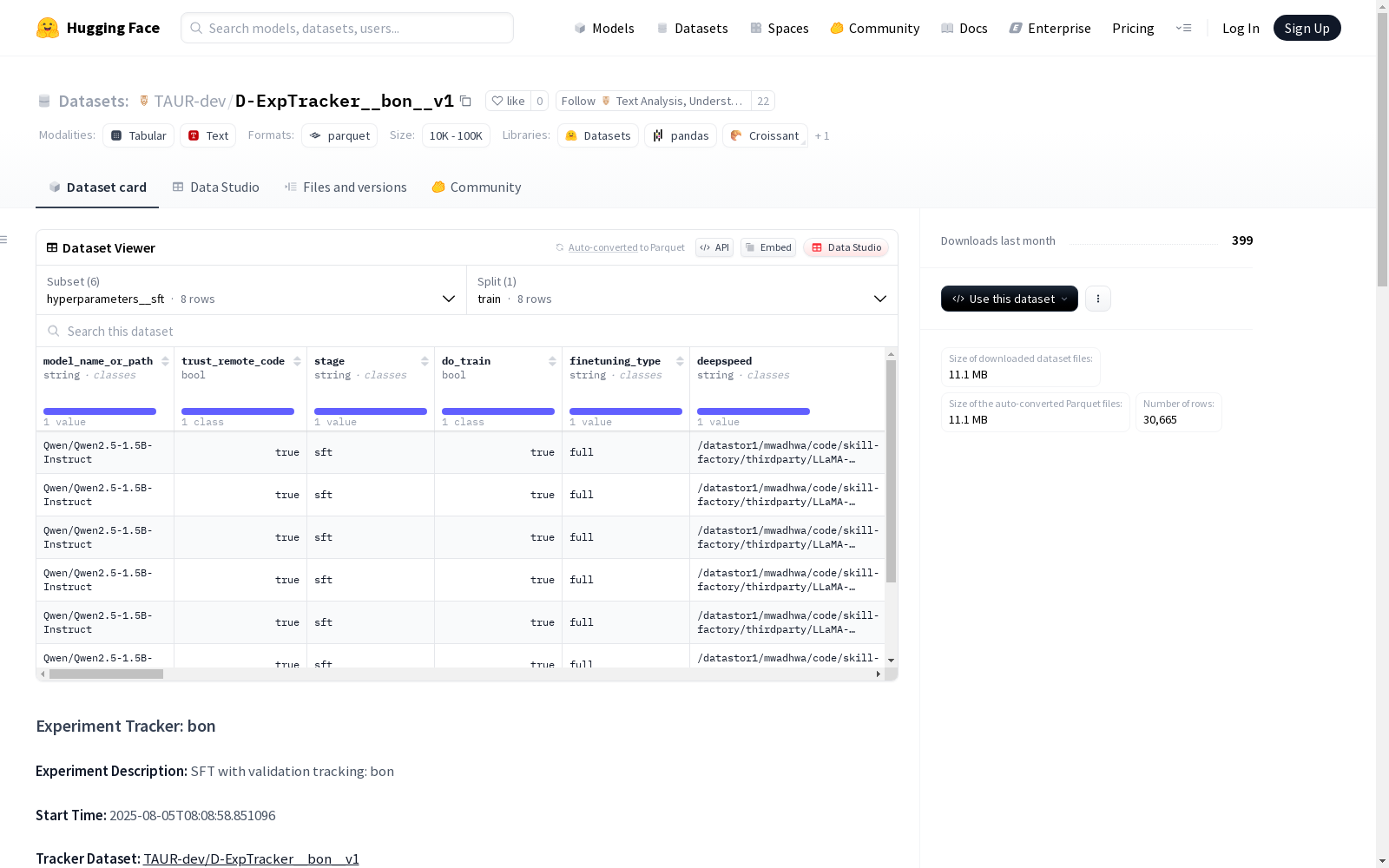The width and height of the screenshot is (1389, 868).
Task: Open Enterprise in the top navigation
Action: 1050,28
